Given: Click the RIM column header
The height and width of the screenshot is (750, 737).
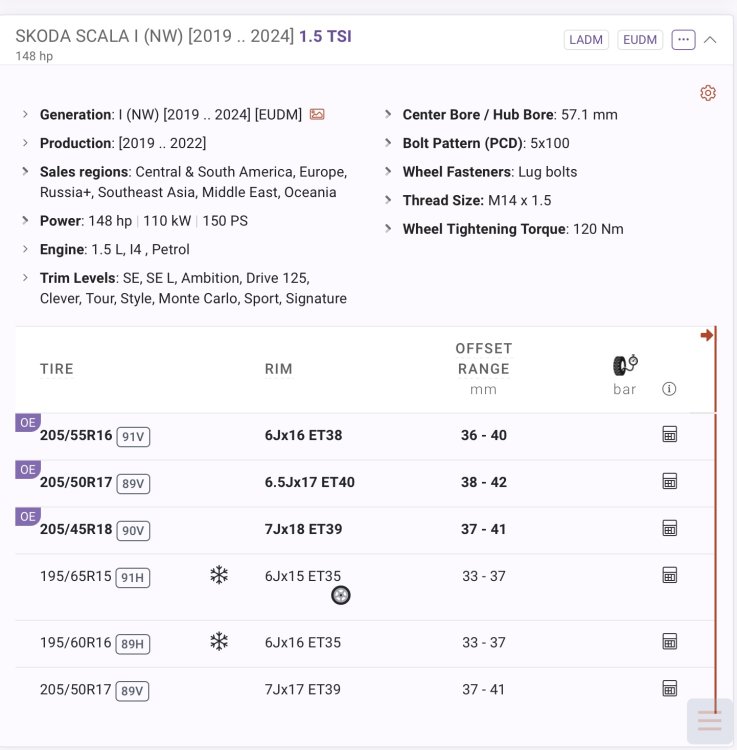Looking at the screenshot, I should click(x=278, y=369).
